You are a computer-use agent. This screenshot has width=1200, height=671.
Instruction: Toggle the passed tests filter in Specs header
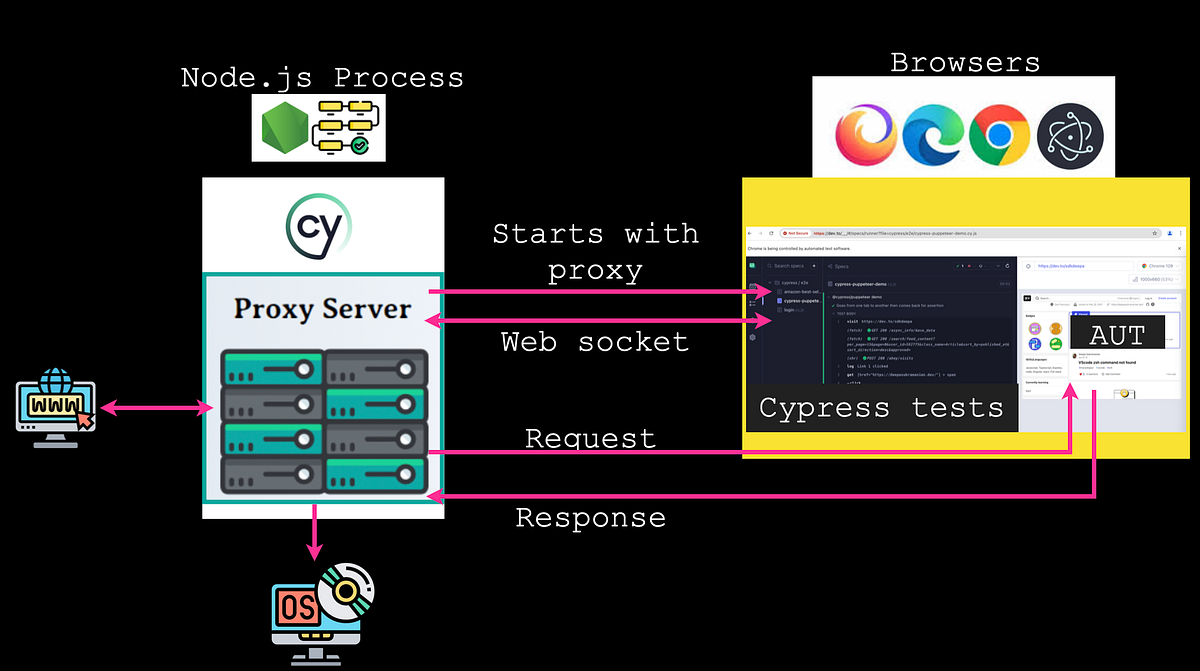[959, 266]
